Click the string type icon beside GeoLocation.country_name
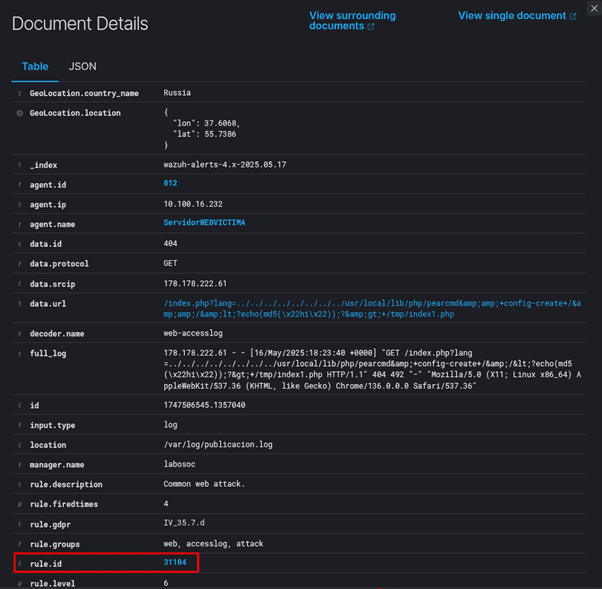 pyautogui.click(x=19, y=93)
